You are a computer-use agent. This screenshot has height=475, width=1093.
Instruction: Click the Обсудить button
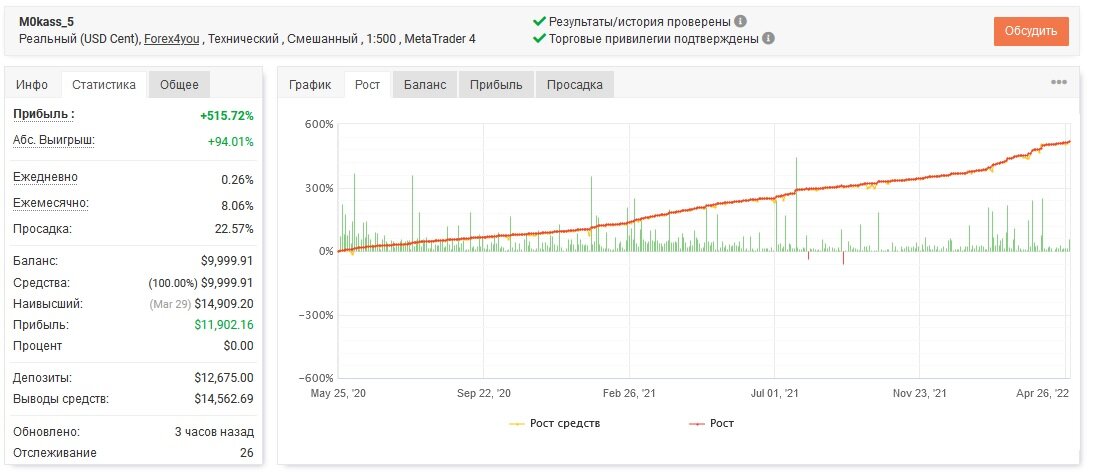click(x=1031, y=31)
